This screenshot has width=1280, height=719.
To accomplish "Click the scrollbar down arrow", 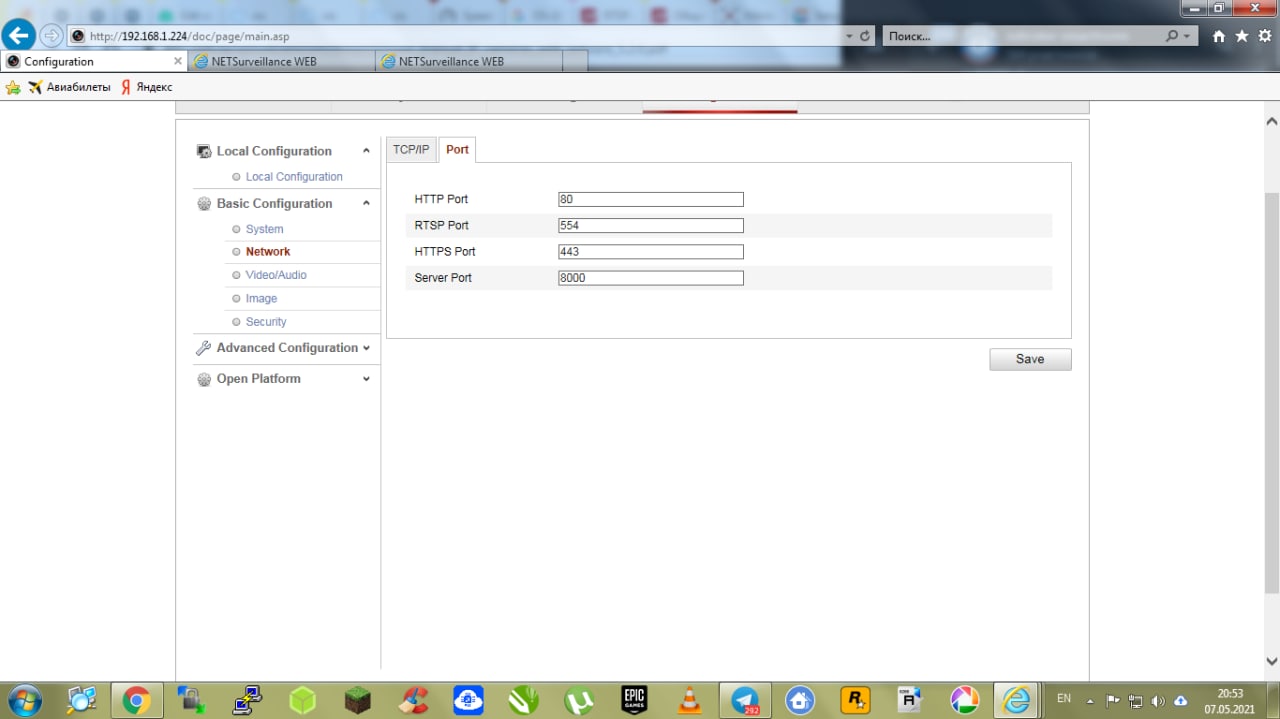I will (1272, 661).
